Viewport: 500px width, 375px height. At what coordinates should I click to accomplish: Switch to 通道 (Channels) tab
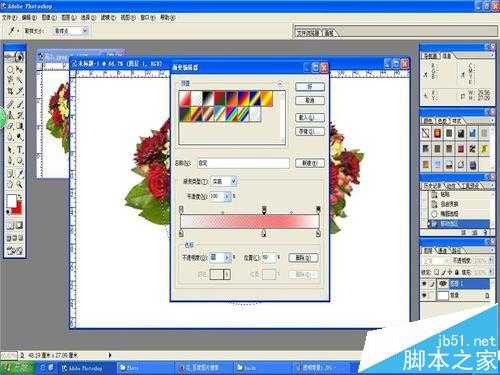click(x=443, y=250)
